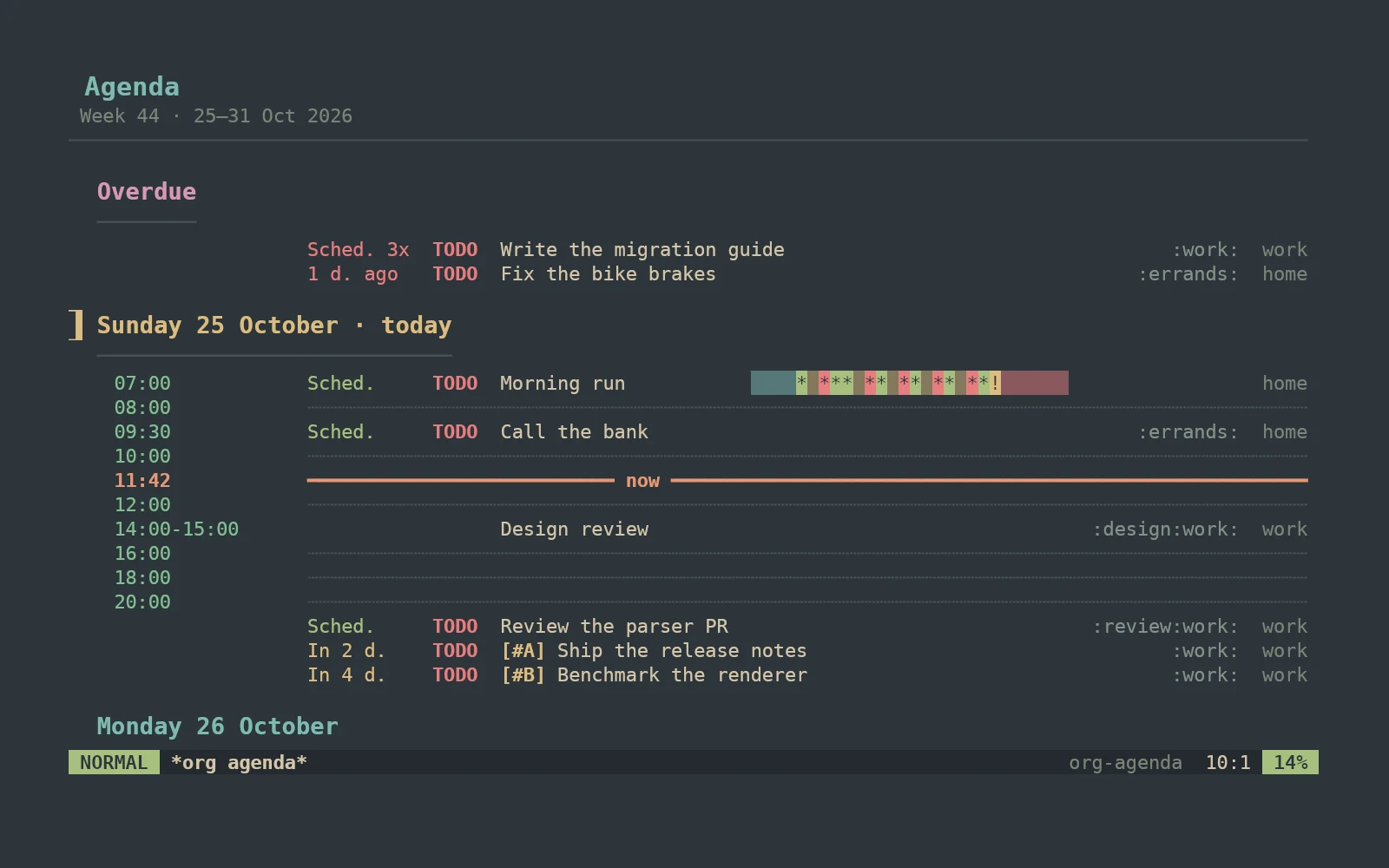
Task: Open the Call the bank entry
Action: (x=574, y=432)
